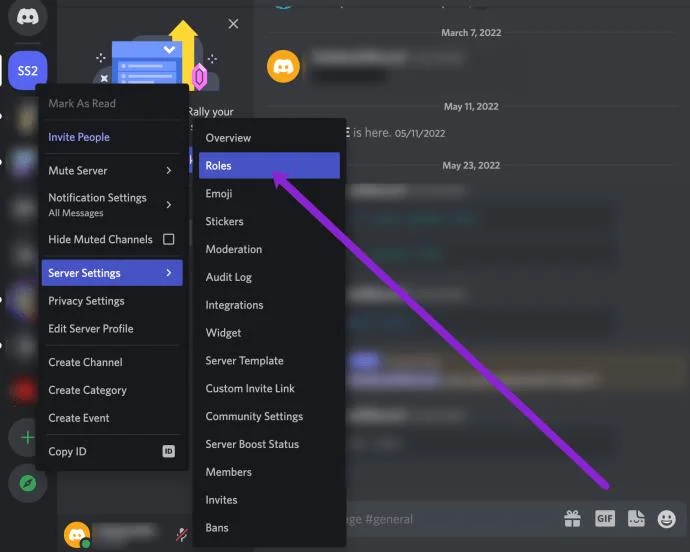This screenshot has height=552, width=690.
Task: Open the sticker picker icon
Action: (636, 519)
